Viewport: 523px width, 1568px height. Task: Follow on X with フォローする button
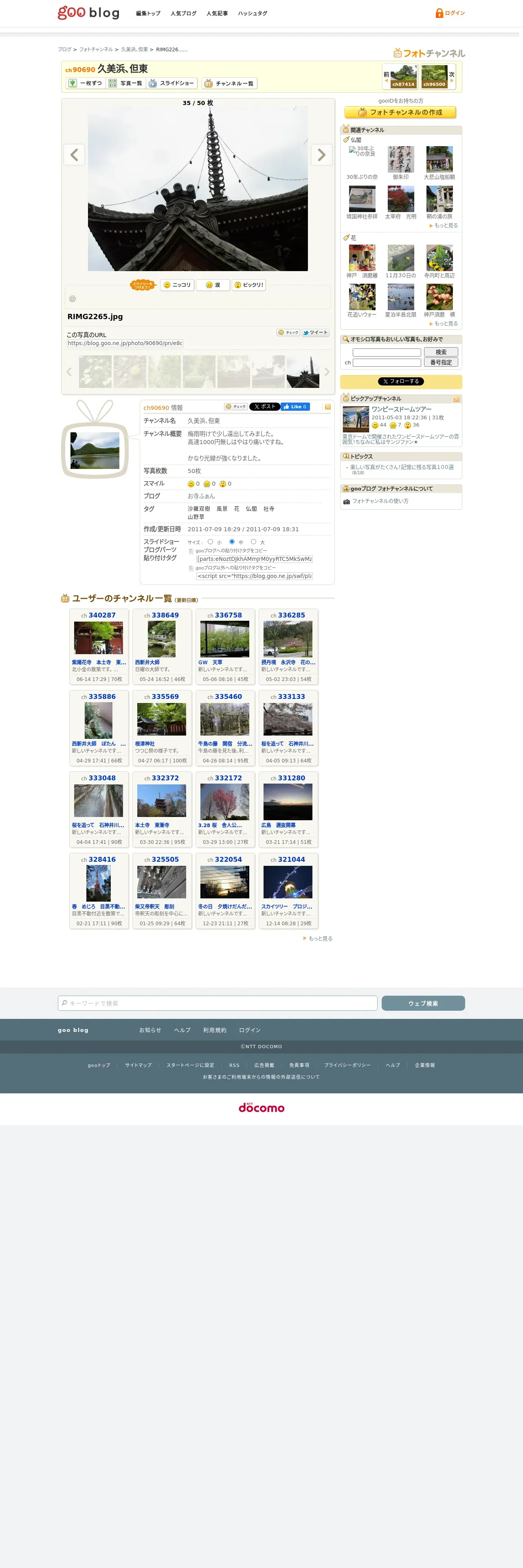pos(401,382)
